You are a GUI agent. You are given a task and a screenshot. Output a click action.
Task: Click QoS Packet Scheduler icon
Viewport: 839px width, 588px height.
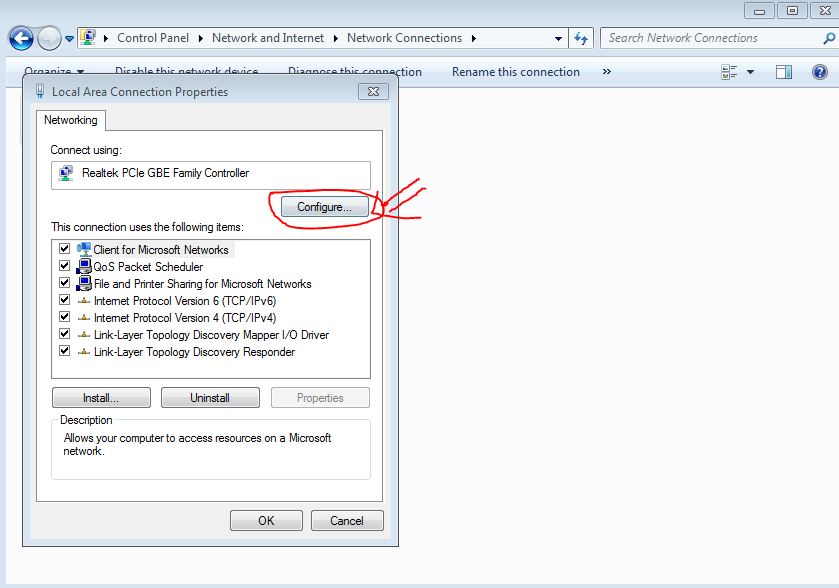point(83,266)
